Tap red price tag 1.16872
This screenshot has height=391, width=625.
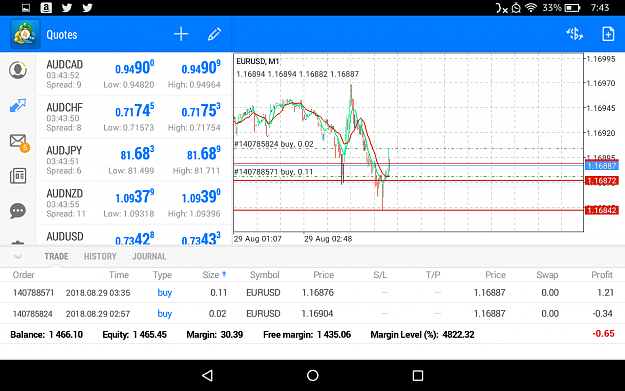[x=601, y=181]
